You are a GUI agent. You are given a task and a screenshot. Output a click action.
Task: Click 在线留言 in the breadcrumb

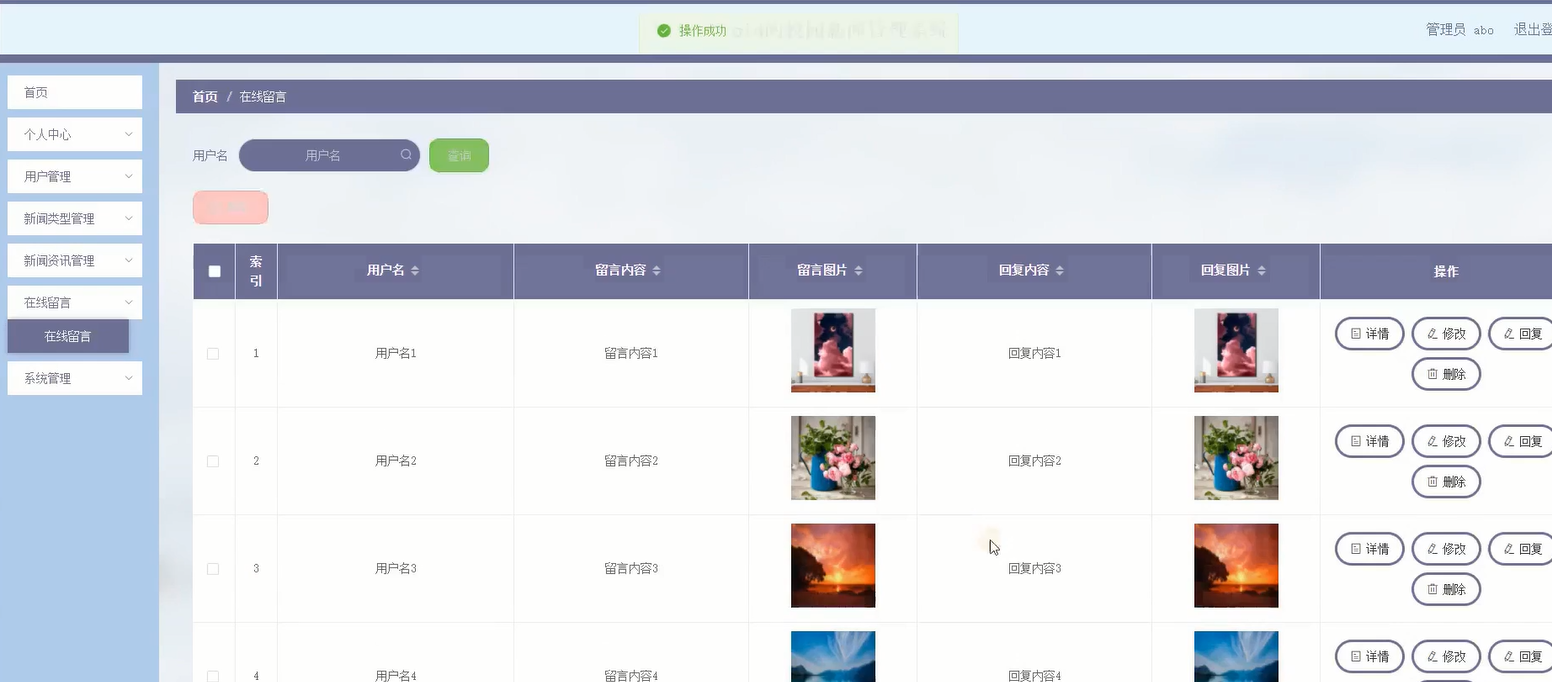pyautogui.click(x=263, y=97)
